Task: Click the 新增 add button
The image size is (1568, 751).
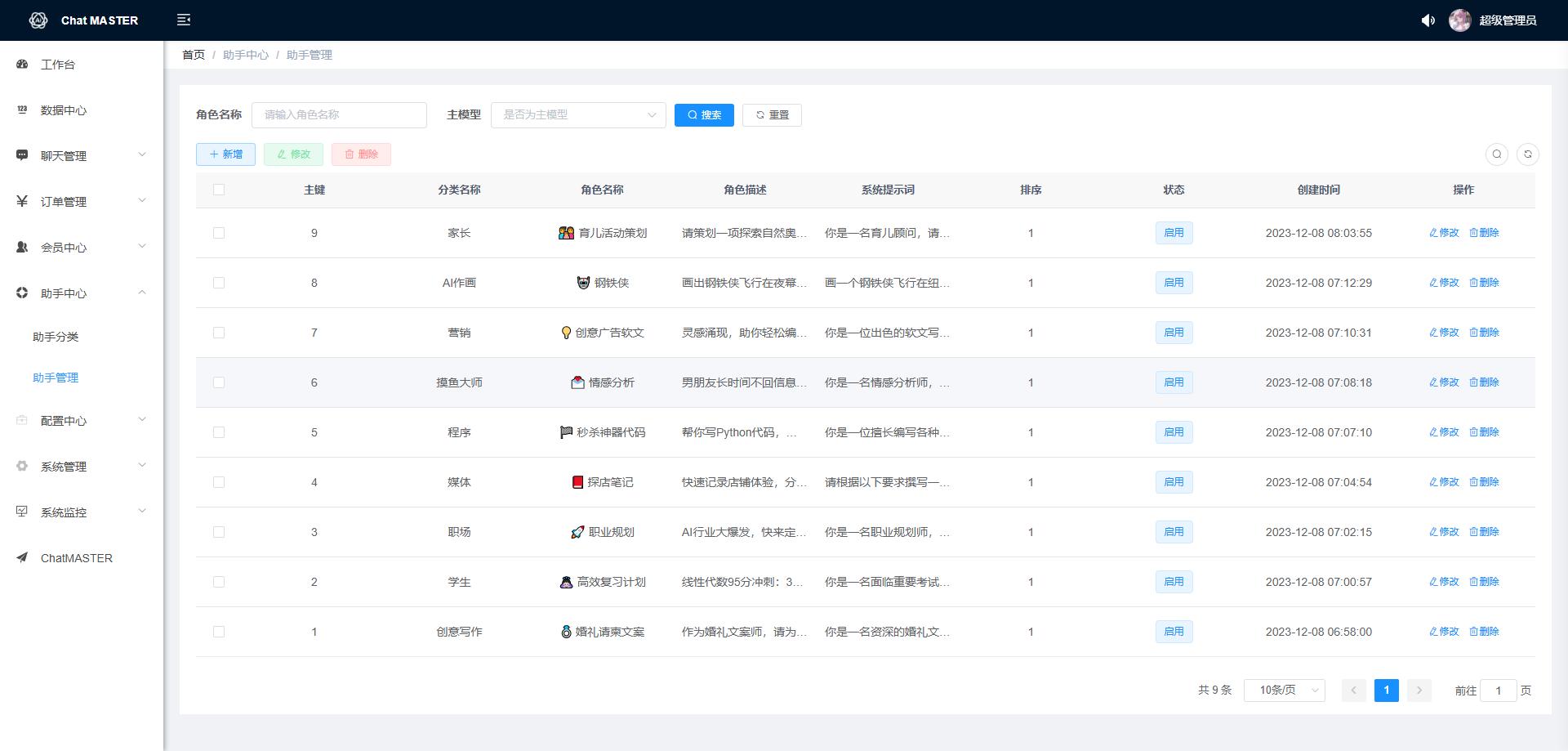Action: pos(225,154)
